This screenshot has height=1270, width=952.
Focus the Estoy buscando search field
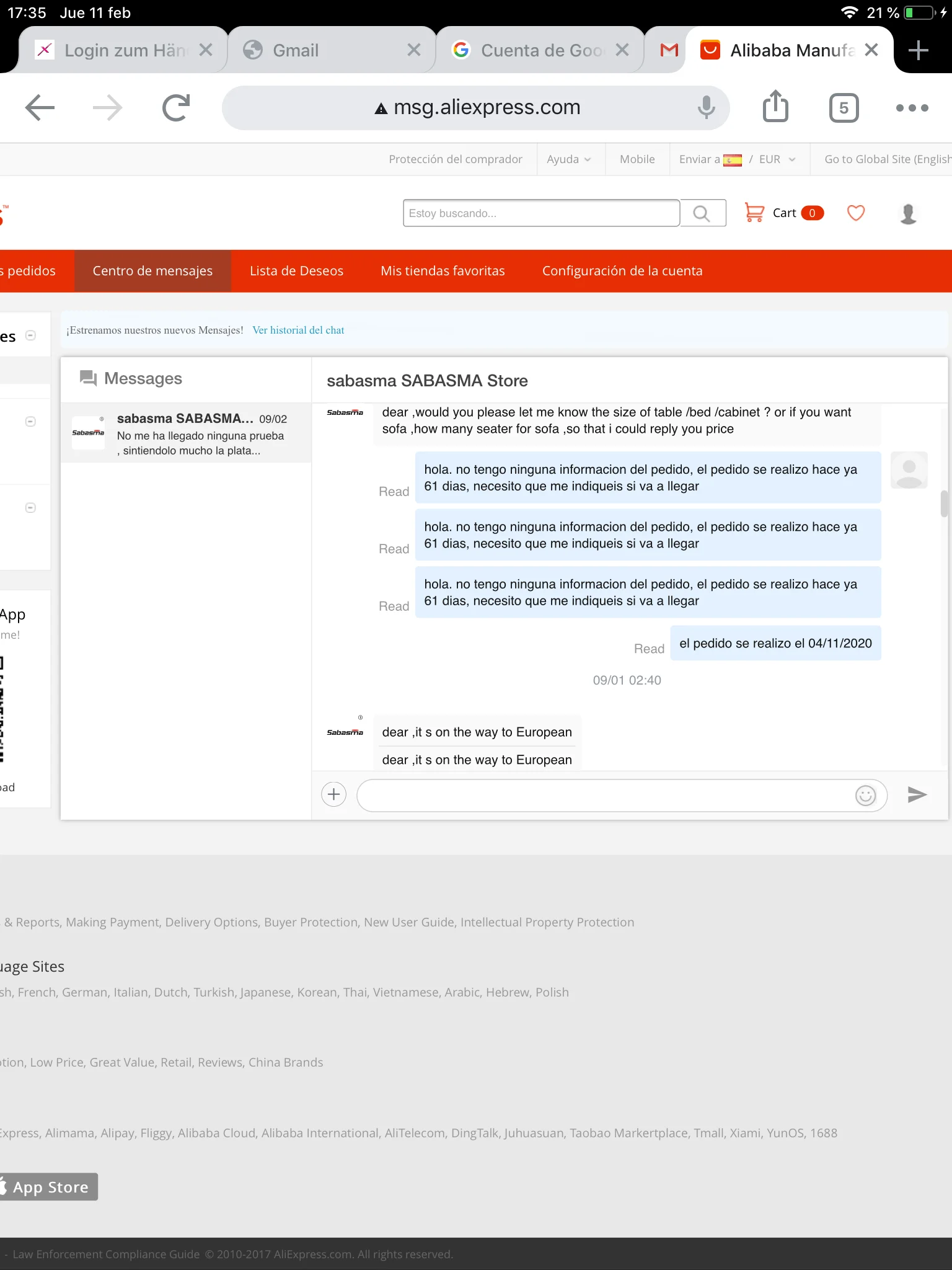pyautogui.click(x=541, y=213)
